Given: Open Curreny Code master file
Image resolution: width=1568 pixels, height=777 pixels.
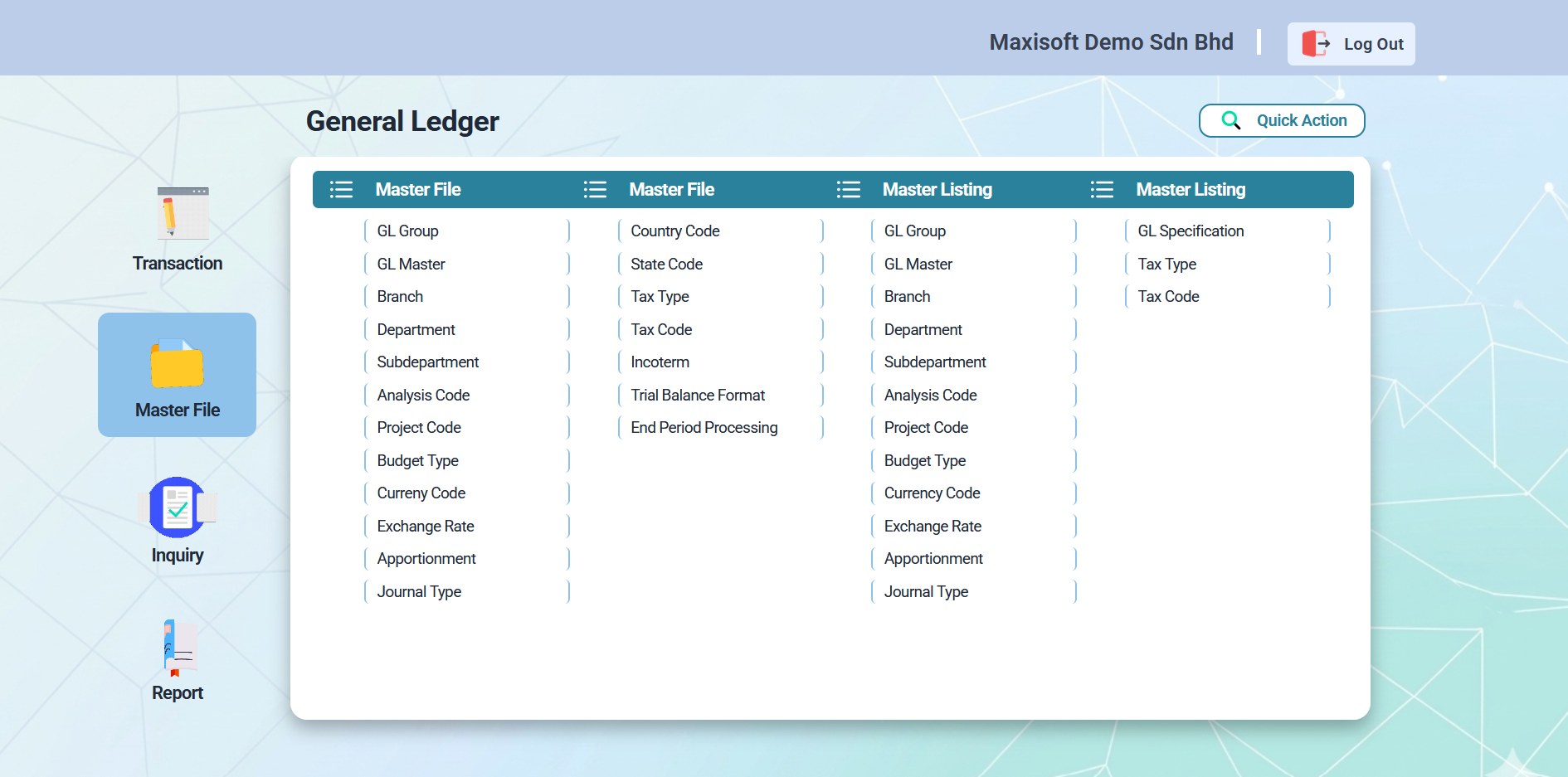Looking at the screenshot, I should click(467, 493).
